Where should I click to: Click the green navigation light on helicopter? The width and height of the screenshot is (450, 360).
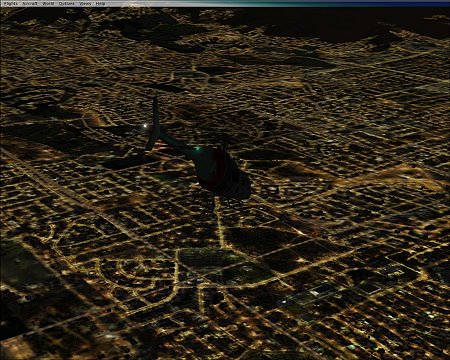[198, 149]
